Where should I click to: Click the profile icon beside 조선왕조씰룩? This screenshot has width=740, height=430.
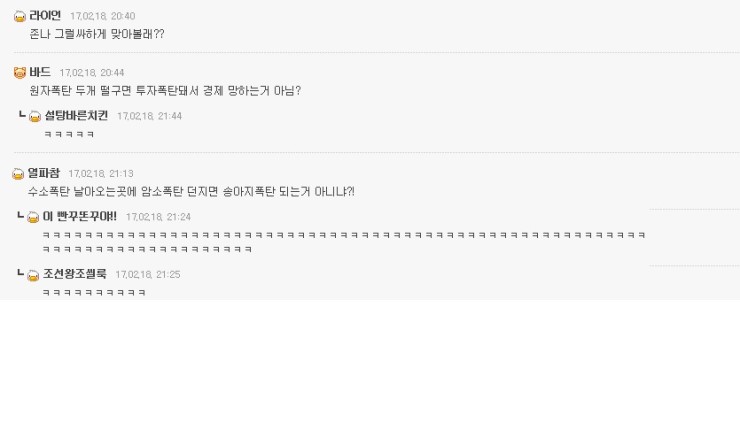(34, 275)
